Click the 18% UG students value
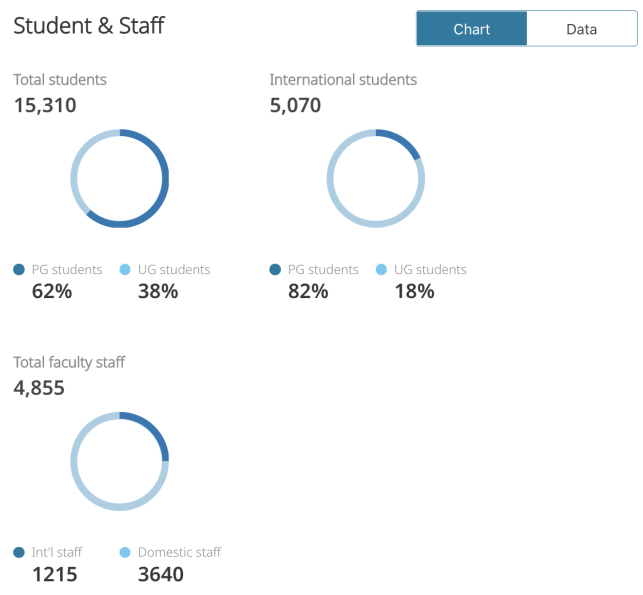 point(415,292)
